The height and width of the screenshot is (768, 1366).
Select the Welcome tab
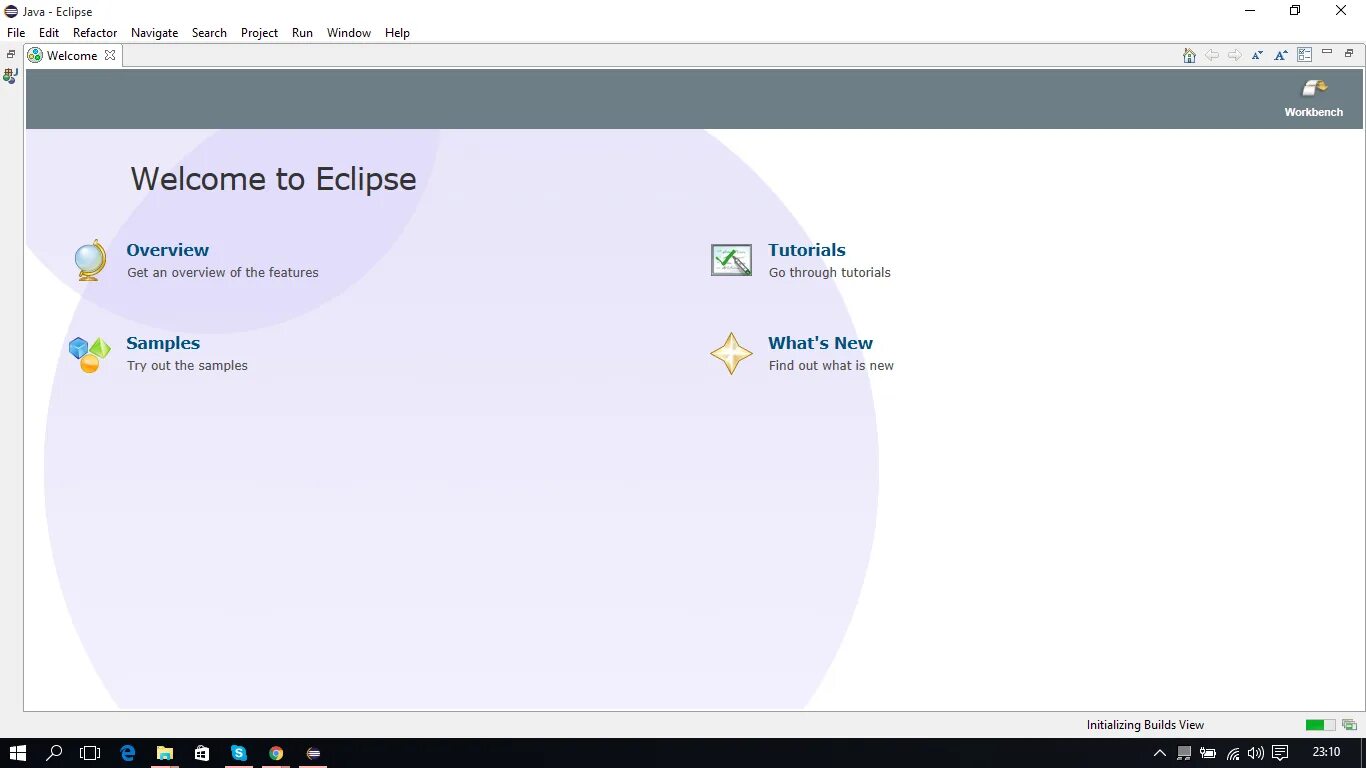(x=72, y=55)
